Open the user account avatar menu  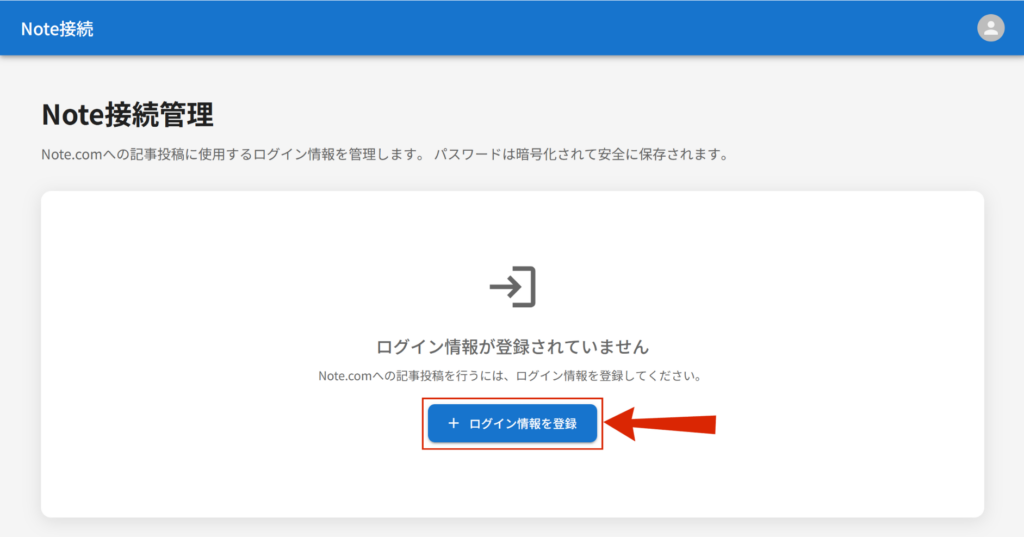coord(990,28)
